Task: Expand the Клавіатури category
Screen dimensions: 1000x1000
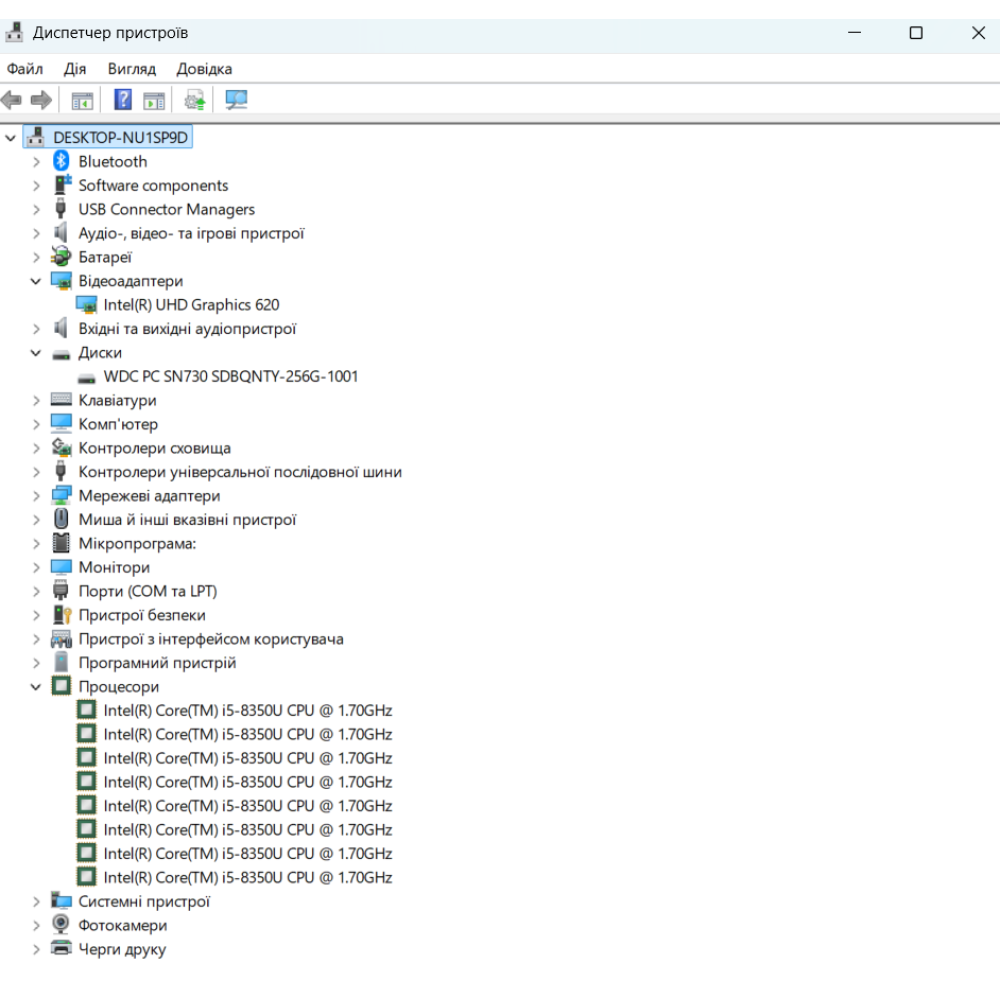Action: point(36,401)
